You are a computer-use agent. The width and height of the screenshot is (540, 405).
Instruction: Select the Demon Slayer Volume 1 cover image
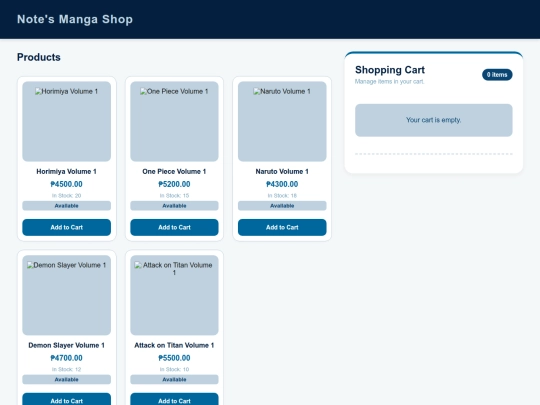66,295
